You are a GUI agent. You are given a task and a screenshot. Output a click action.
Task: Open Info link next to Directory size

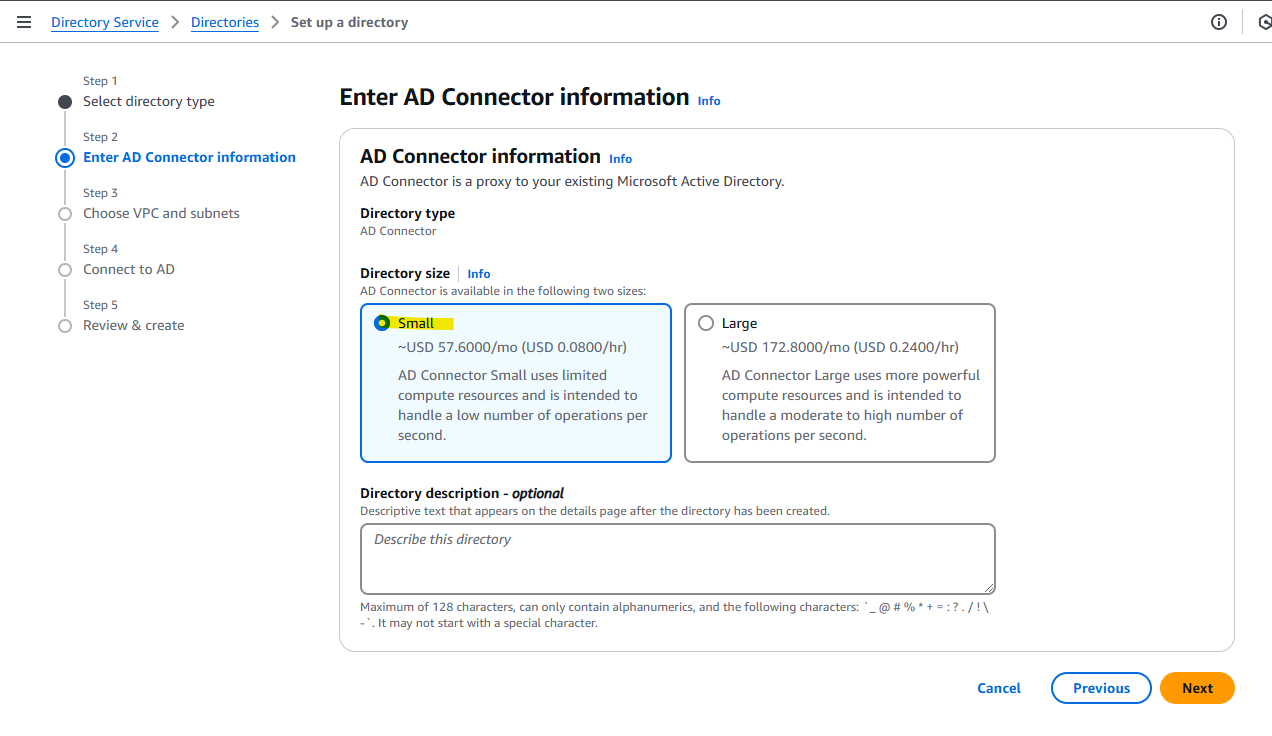[479, 274]
